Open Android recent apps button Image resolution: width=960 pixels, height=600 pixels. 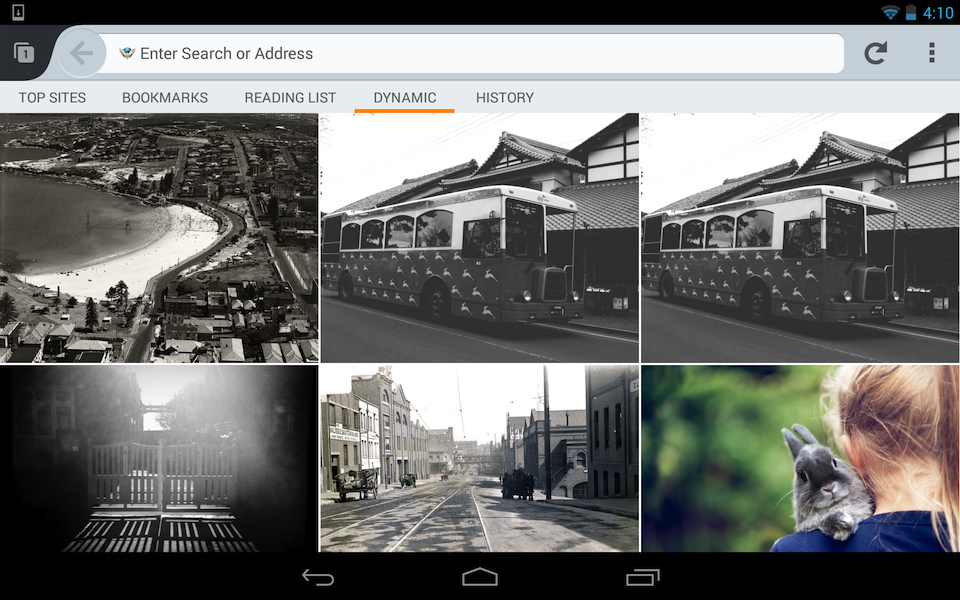point(642,577)
